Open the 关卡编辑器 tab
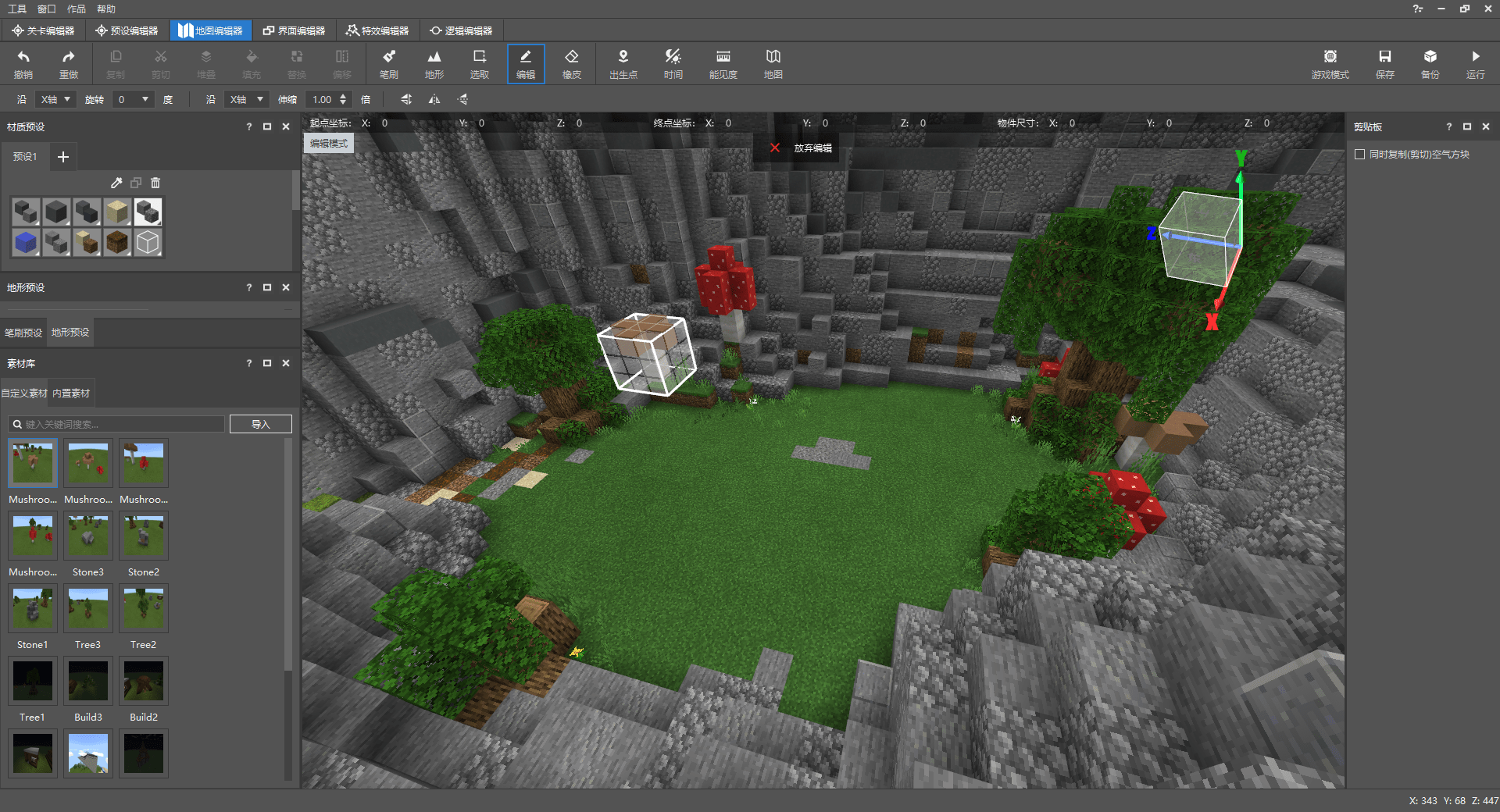The width and height of the screenshot is (1500, 812). pos(43,30)
